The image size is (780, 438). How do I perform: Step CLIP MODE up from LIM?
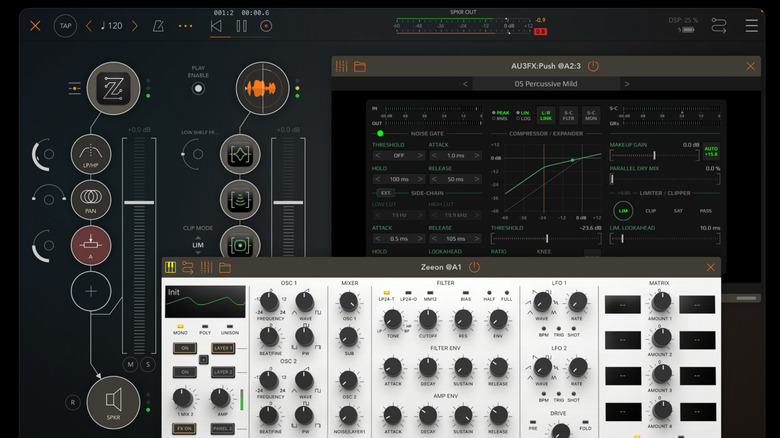(198, 237)
